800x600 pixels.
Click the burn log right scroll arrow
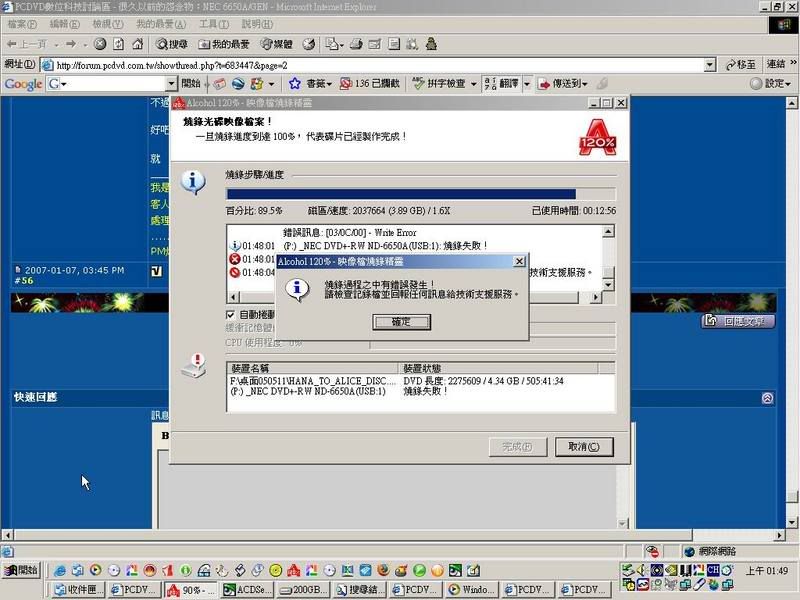[595, 296]
